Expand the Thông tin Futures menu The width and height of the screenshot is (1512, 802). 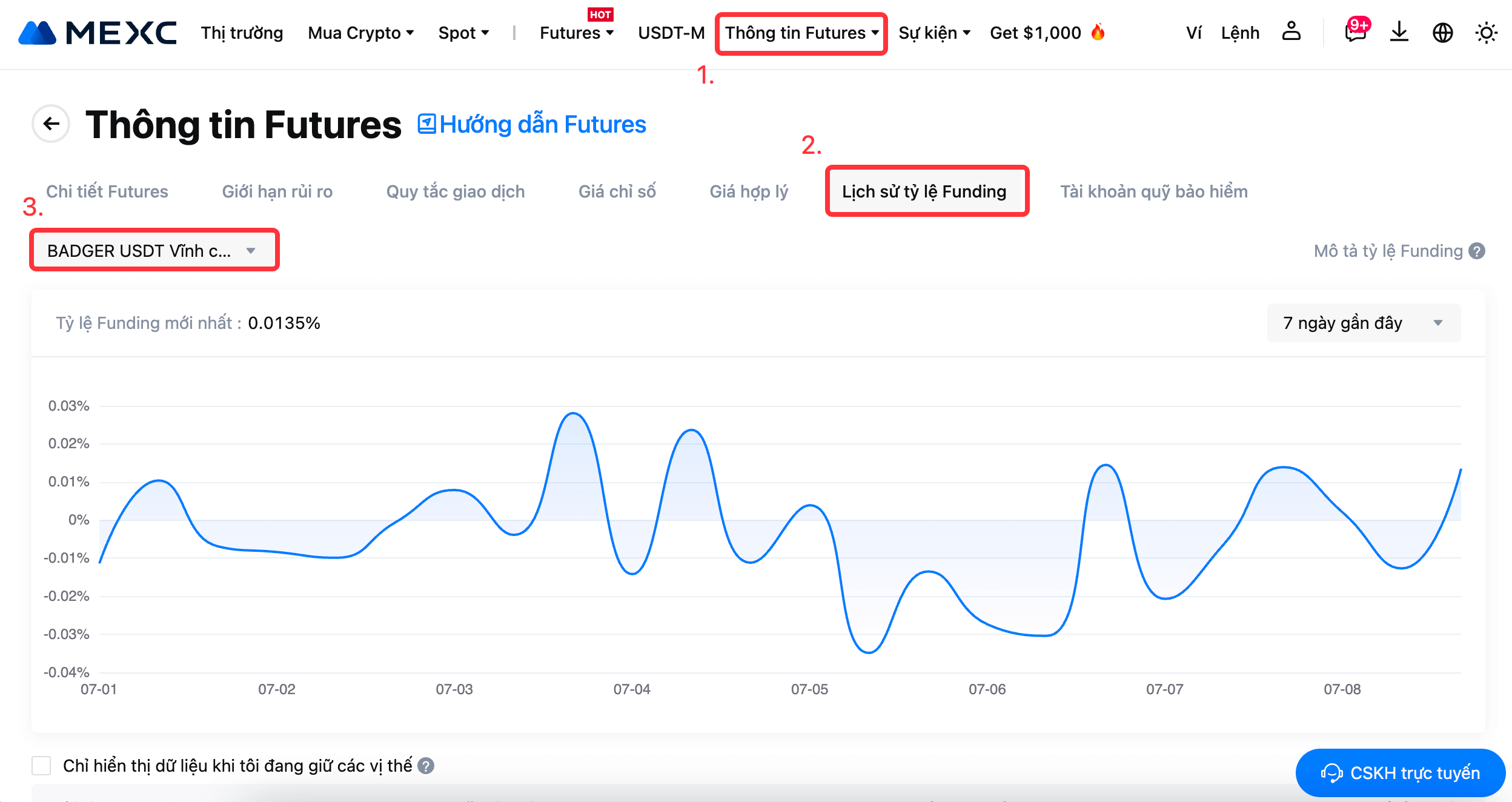coord(801,33)
